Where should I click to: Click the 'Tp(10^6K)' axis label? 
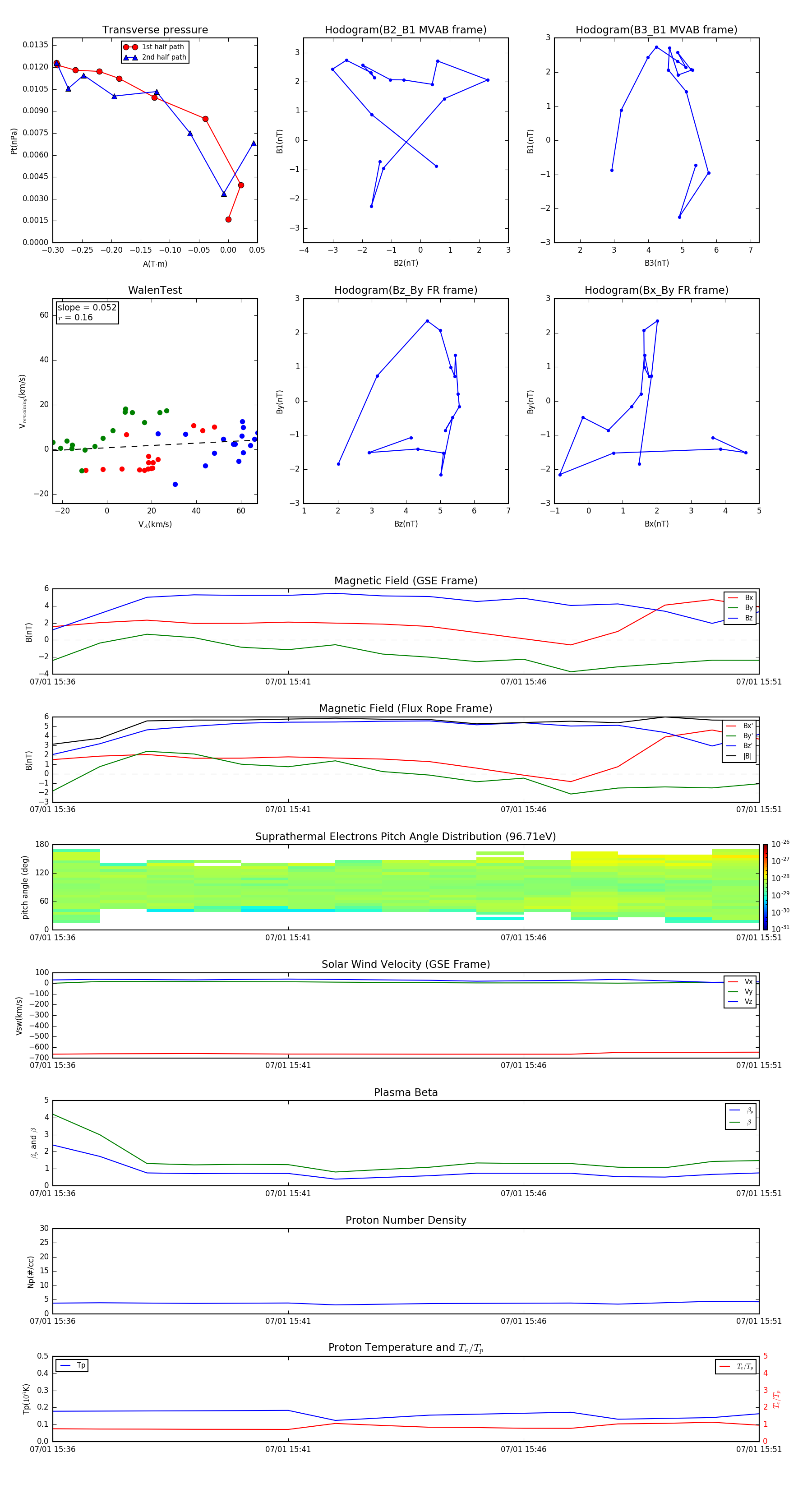click(26, 1399)
